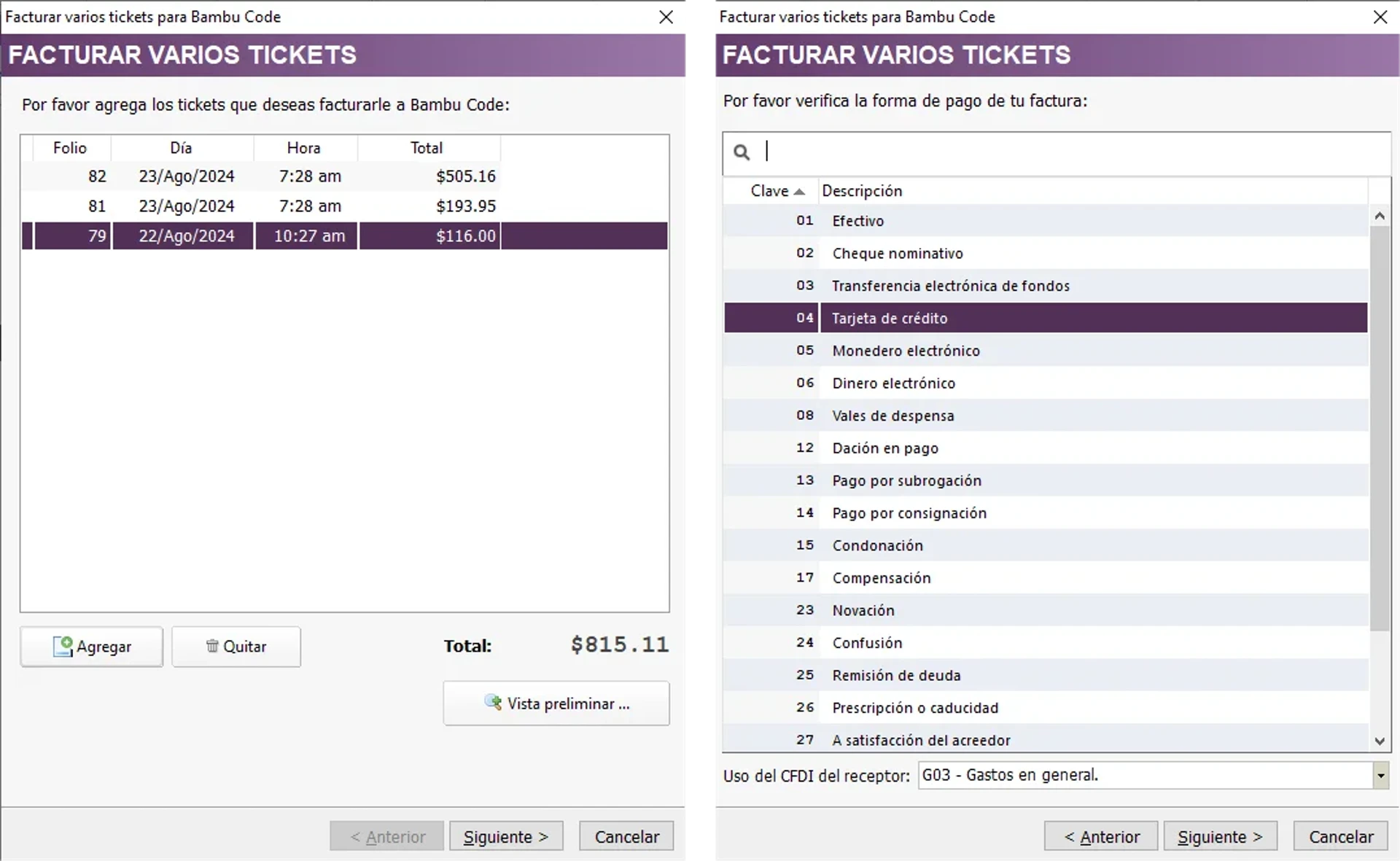Click the Siguiente button on the tickets dialog
The height and width of the screenshot is (861, 1400).
506,836
